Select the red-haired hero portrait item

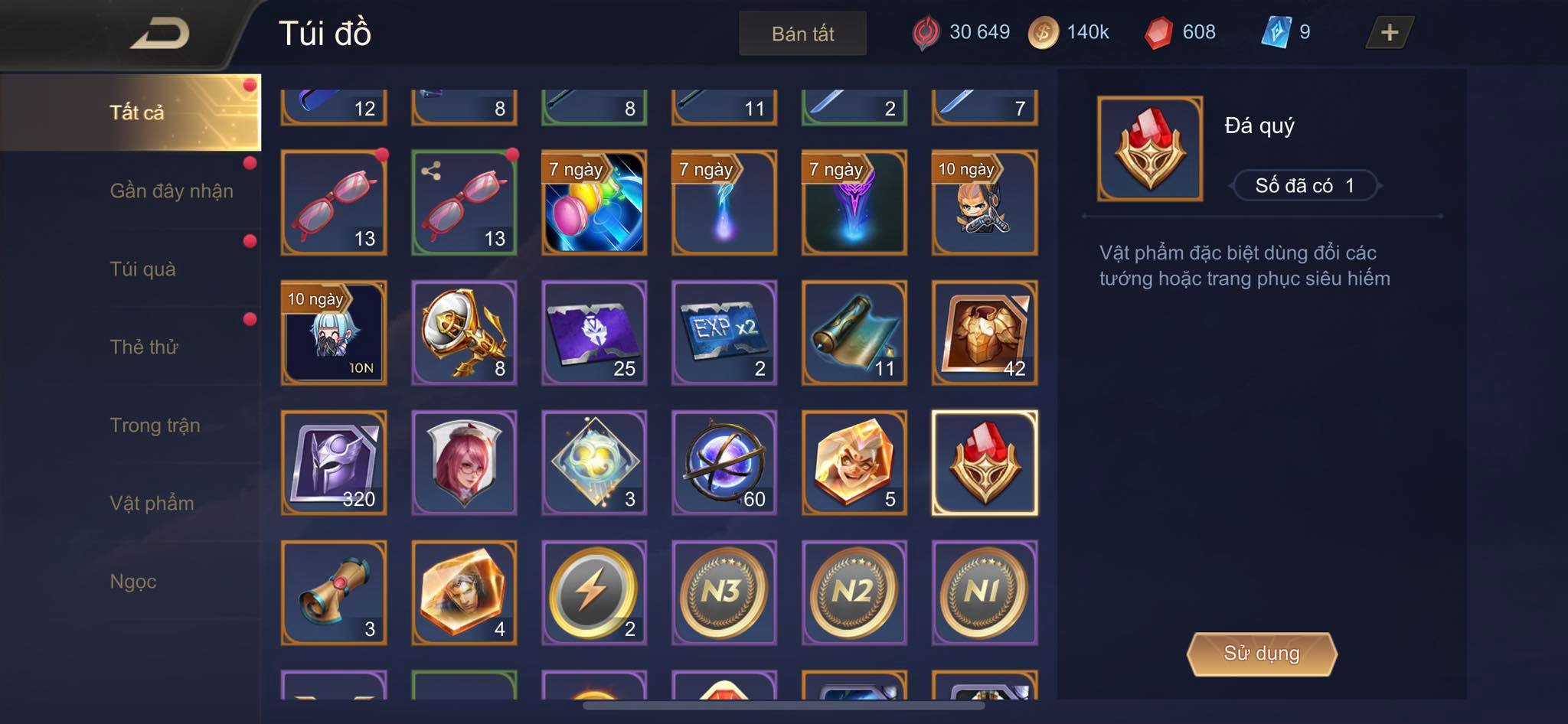[x=464, y=462]
